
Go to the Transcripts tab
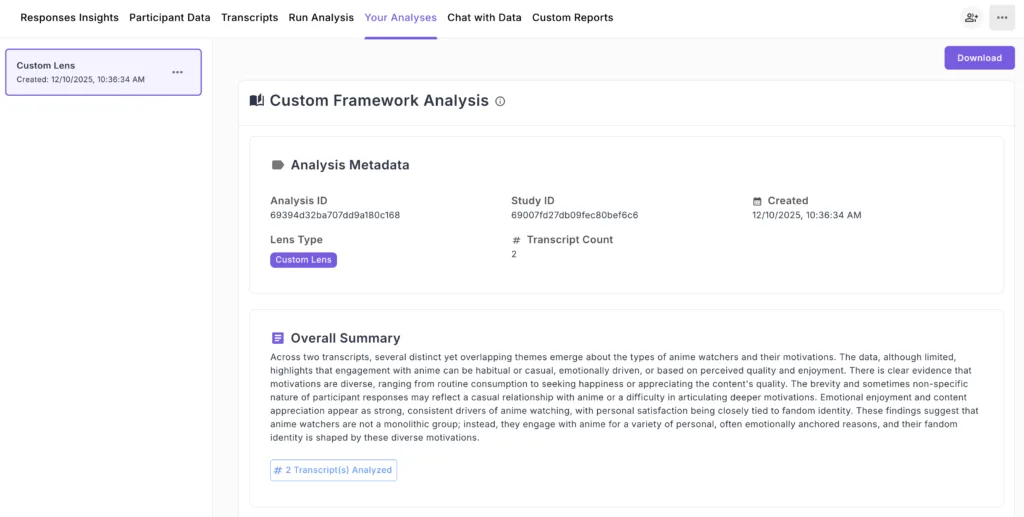pos(249,18)
